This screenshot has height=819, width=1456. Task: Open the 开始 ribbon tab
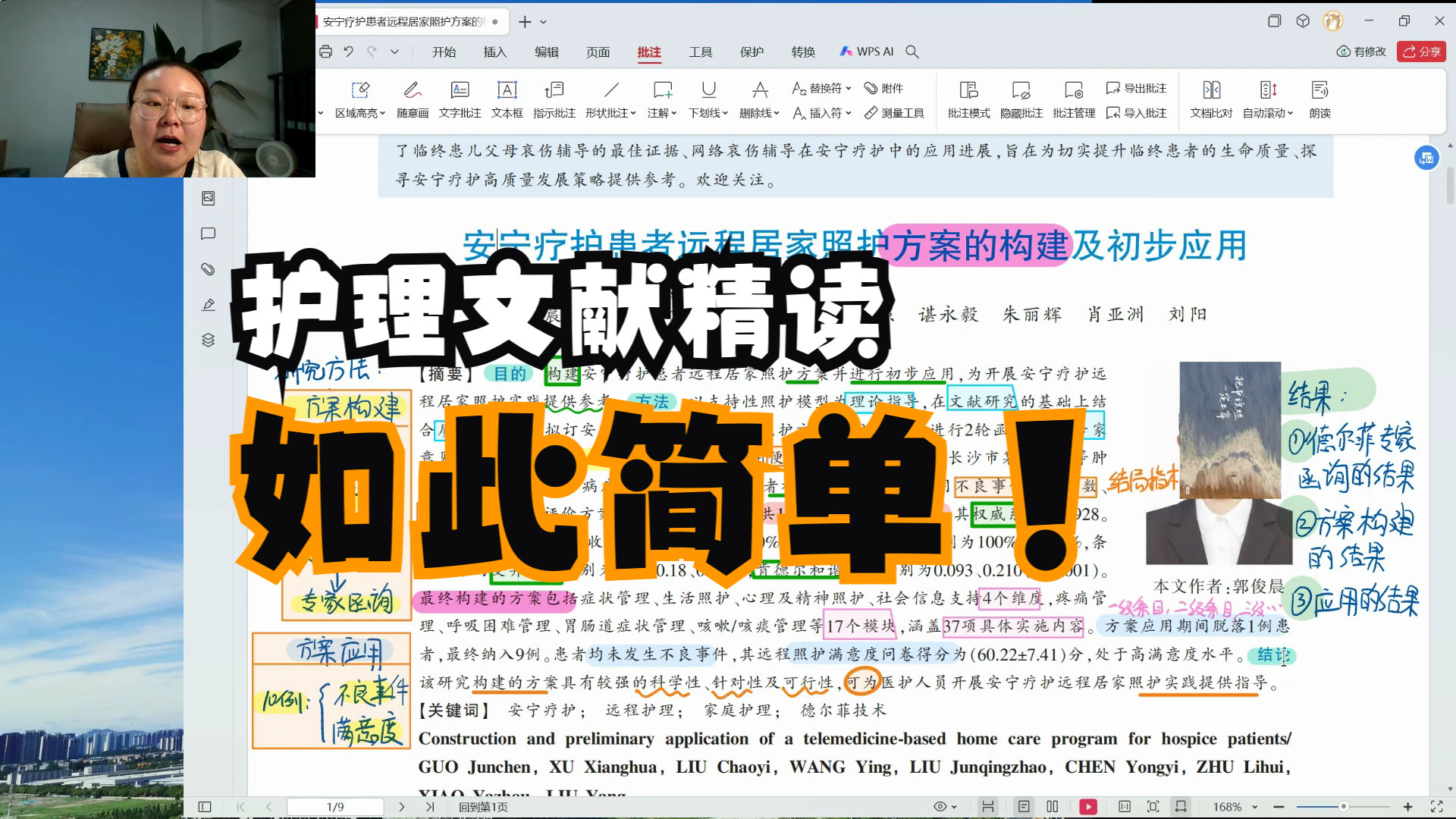(444, 52)
